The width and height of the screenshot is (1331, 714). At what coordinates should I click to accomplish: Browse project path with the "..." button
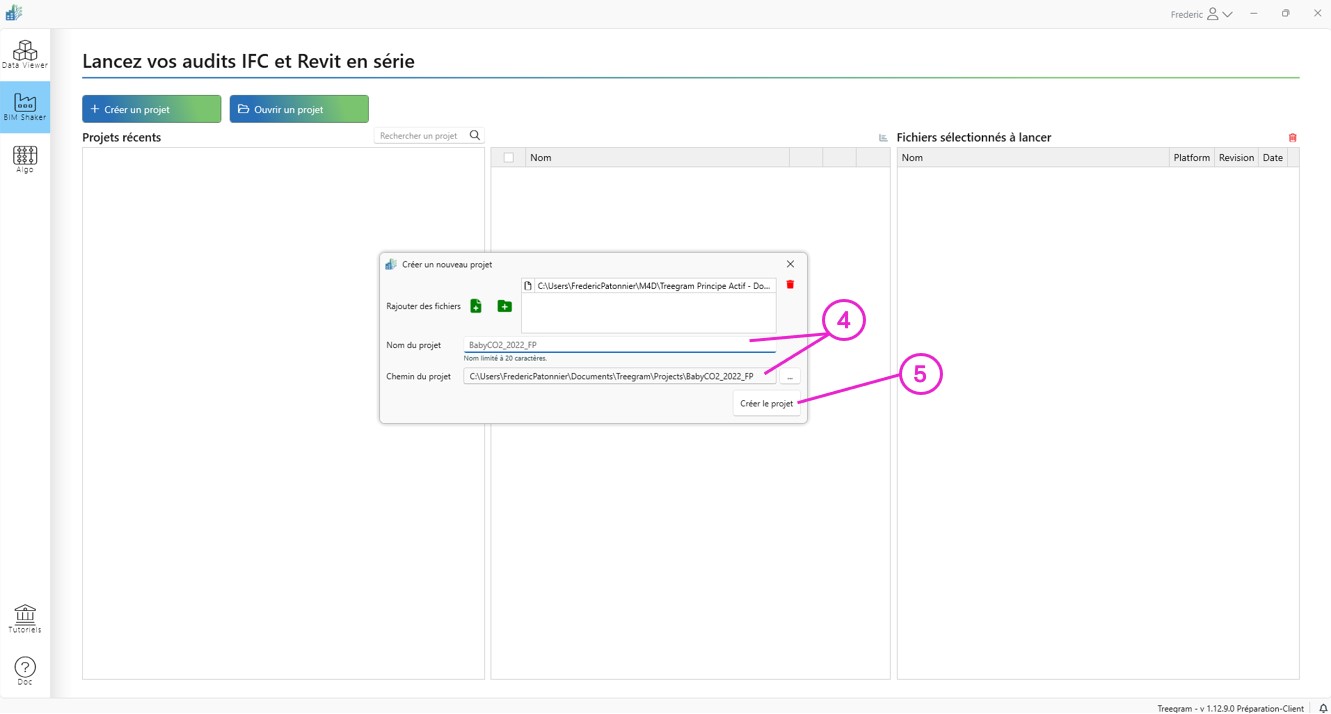tap(790, 377)
